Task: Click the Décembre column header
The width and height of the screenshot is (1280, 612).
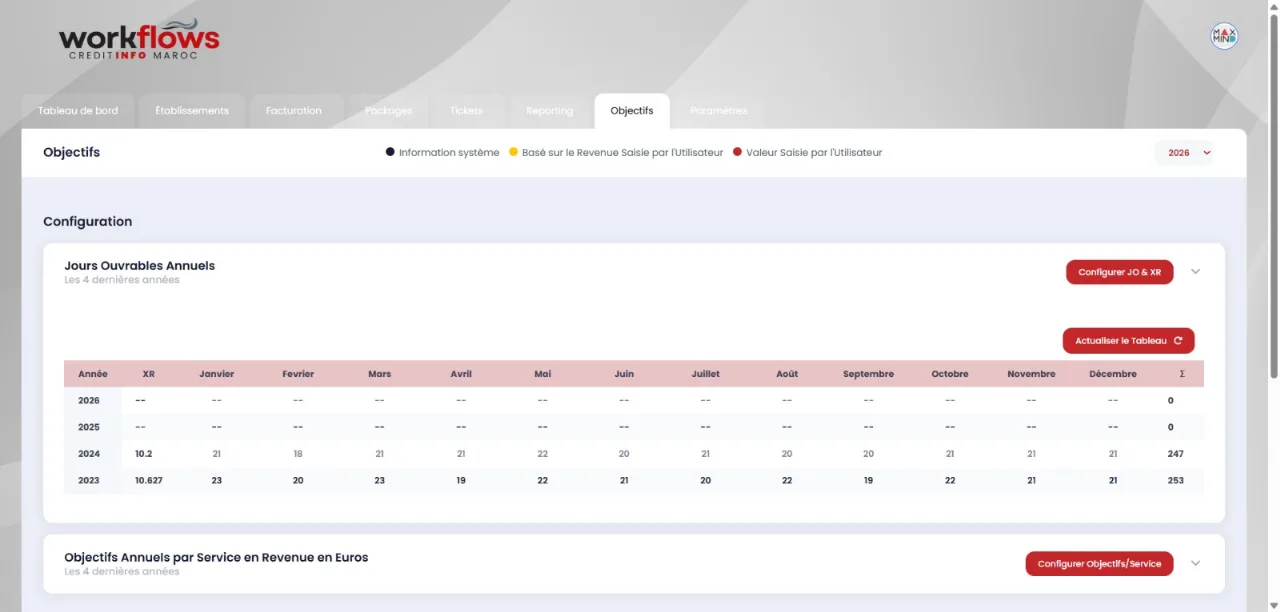Action: pyautogui.click(x=1113, y=374)
